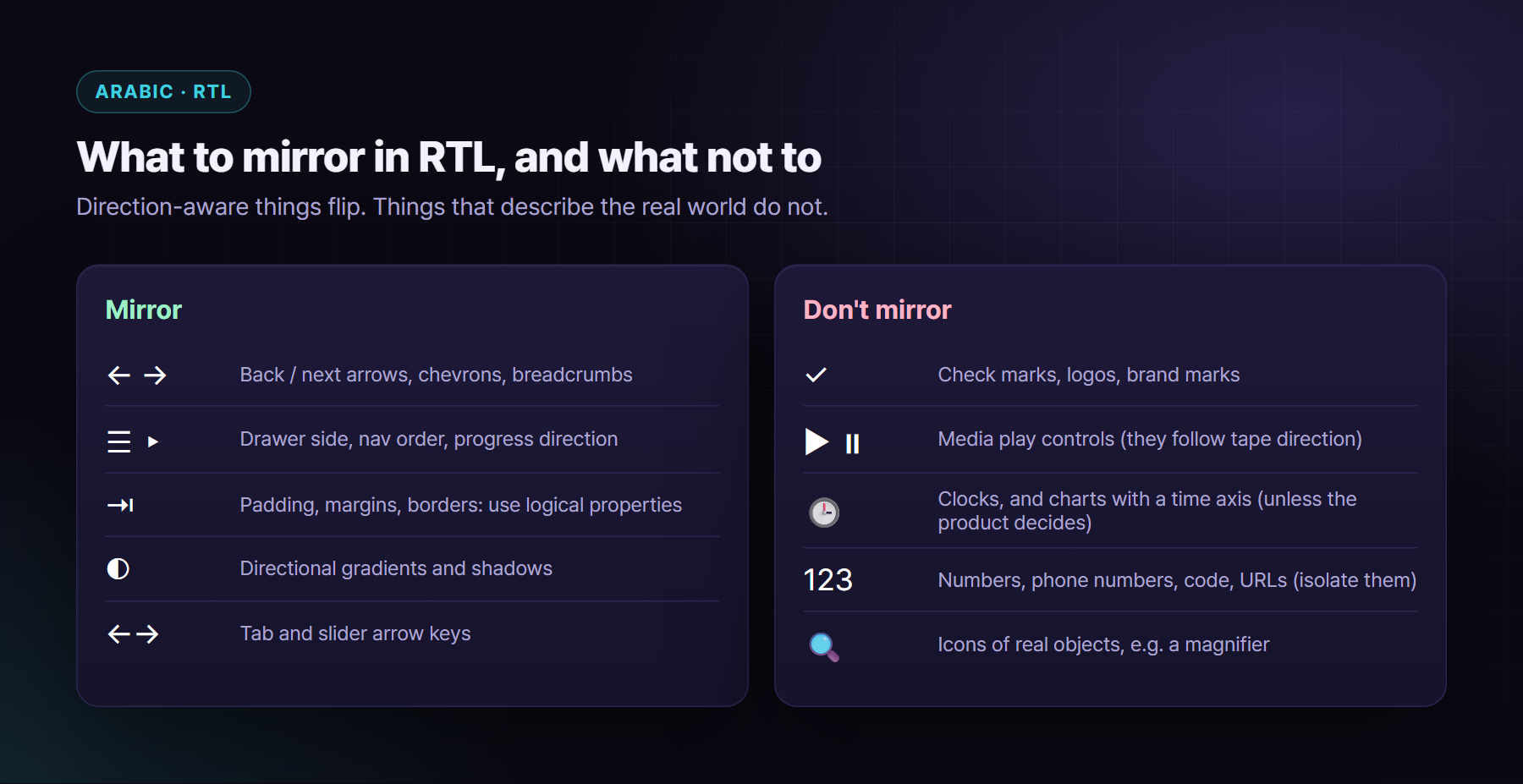The width and height of the screenshot is (1523, 784).
Task: Click the half-circle gradient icon
Action: (118, 568)
